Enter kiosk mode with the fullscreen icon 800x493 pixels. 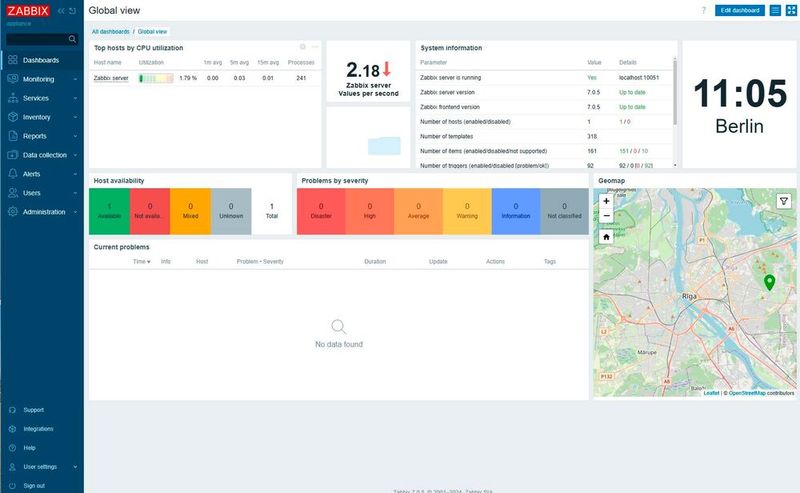(x=791, y=10)
